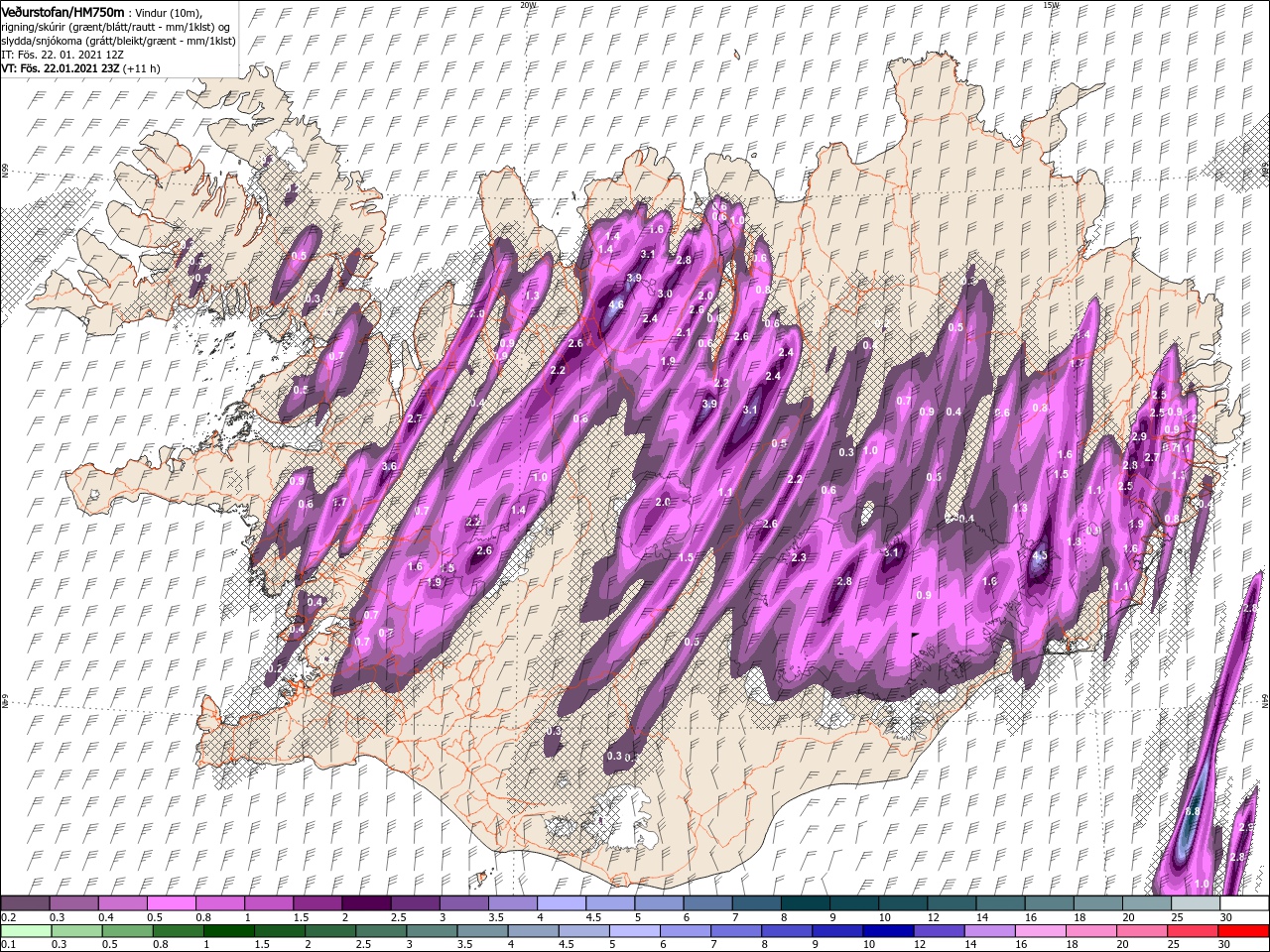
Task: Click the bright pink swatch between 0.5 and 0.8
Action: click(x=171, y=903)
